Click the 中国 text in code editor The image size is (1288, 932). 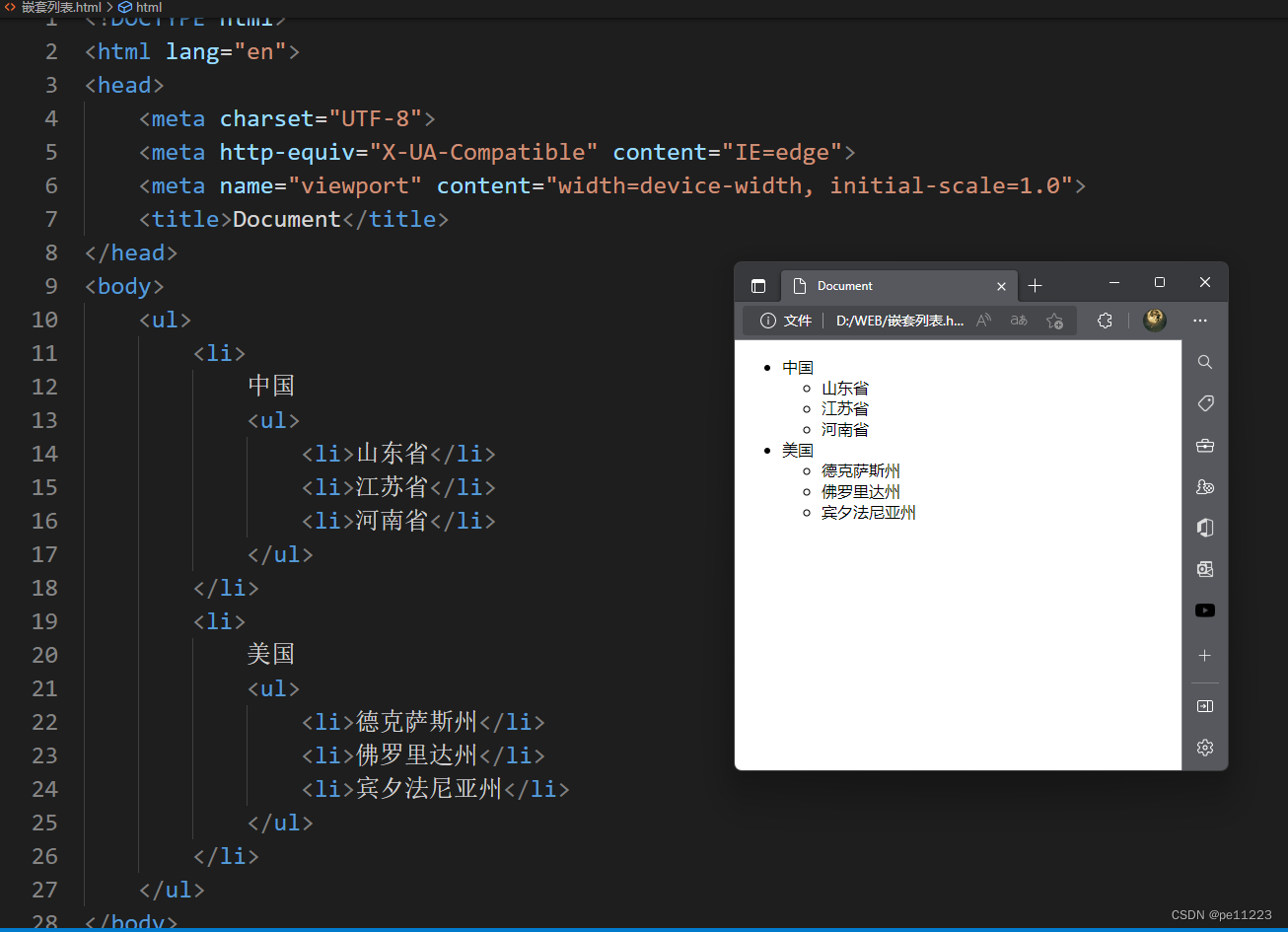[271, 386]
